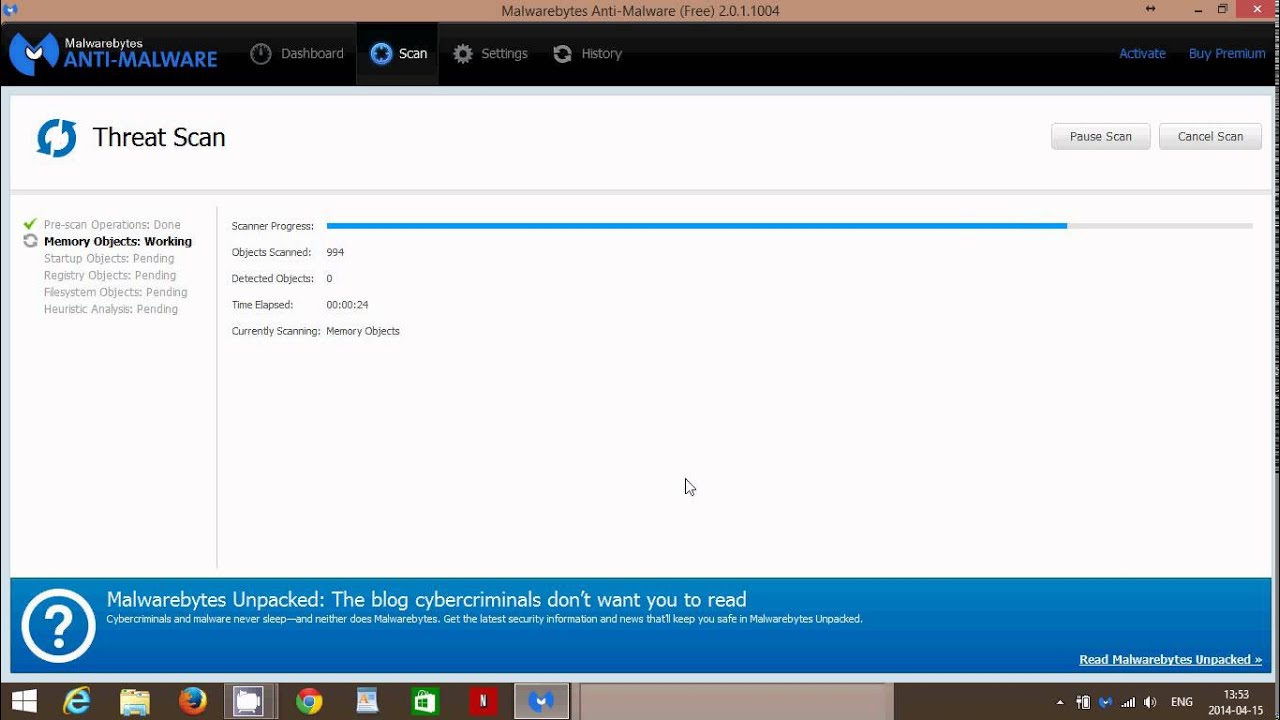Select Memory Objects: Working step
The image size is (1280, 720).
118,242
